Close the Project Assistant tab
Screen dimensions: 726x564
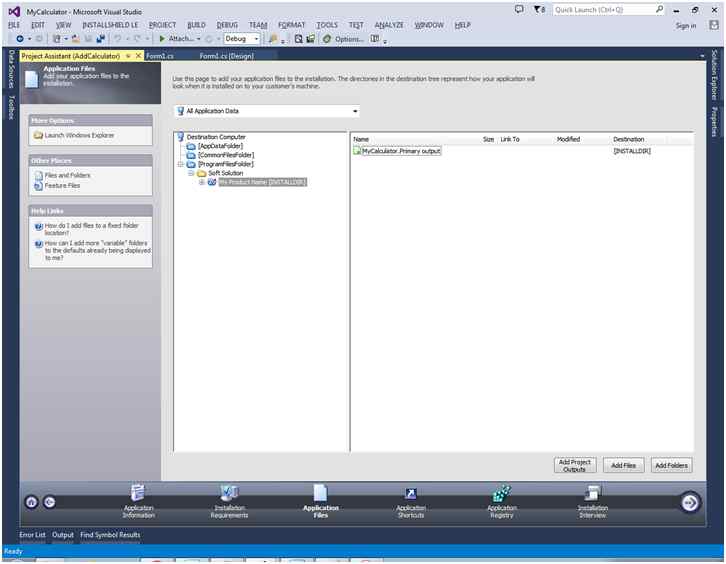tap(138, 56)
